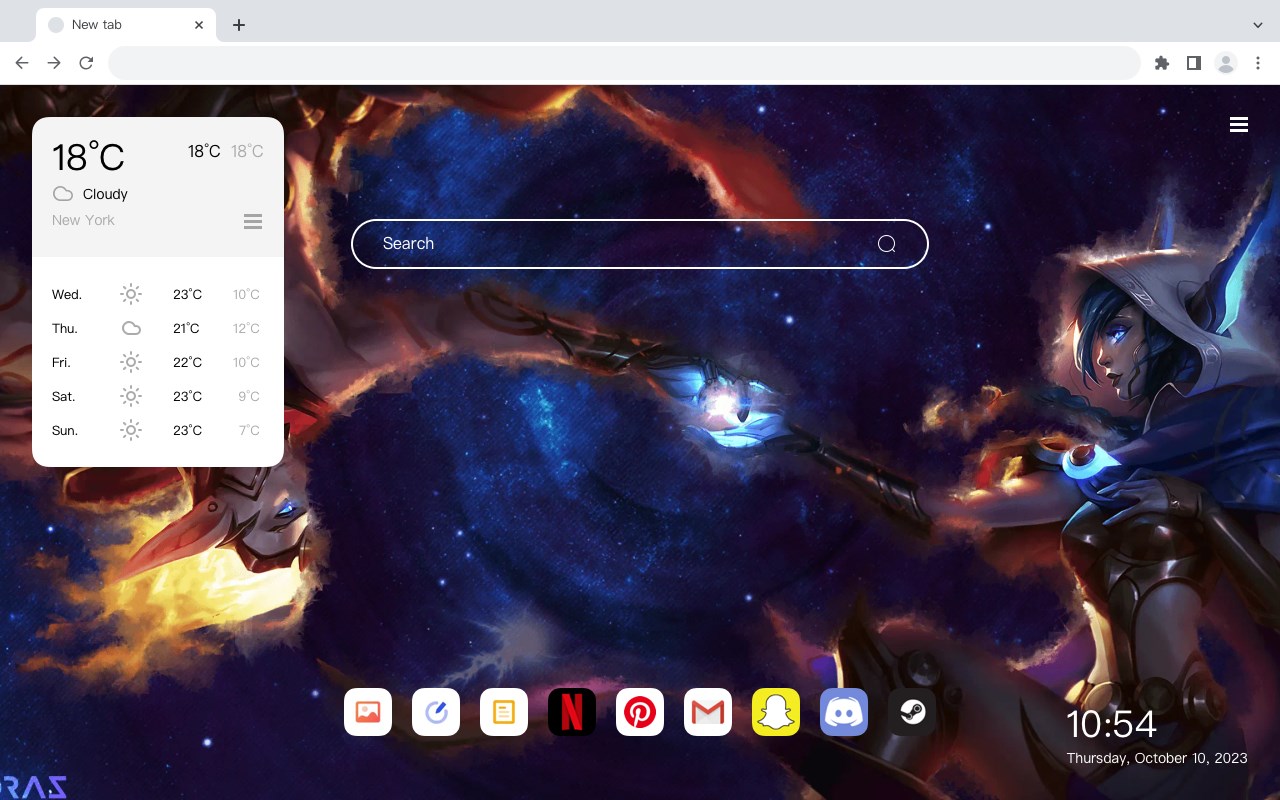The width and height of the screenshot is (1280, 800).
Task: Open the weather widget menu icon
Action: (x=253, y=221)
